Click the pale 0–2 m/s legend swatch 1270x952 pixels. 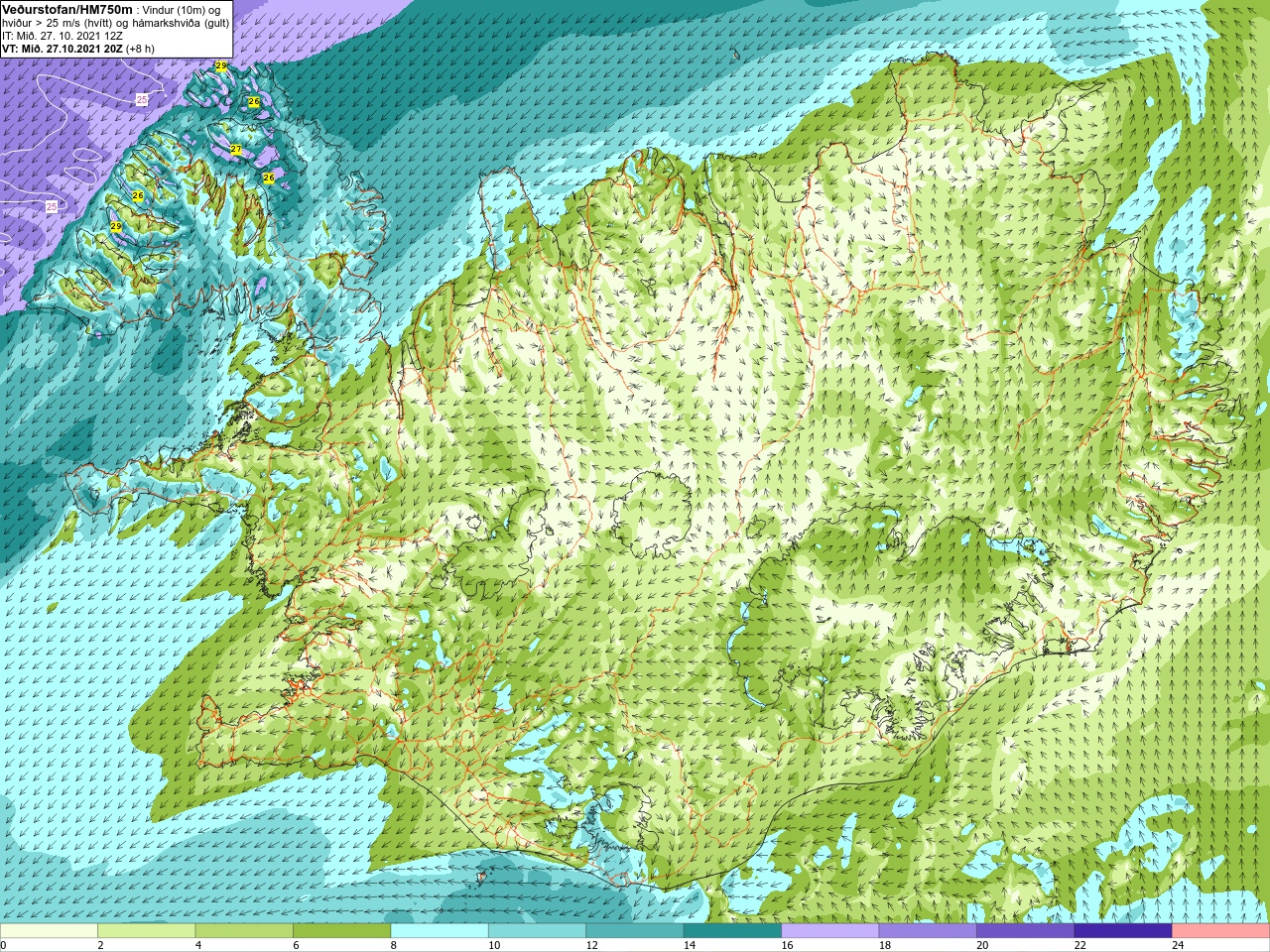pos(49,931)
